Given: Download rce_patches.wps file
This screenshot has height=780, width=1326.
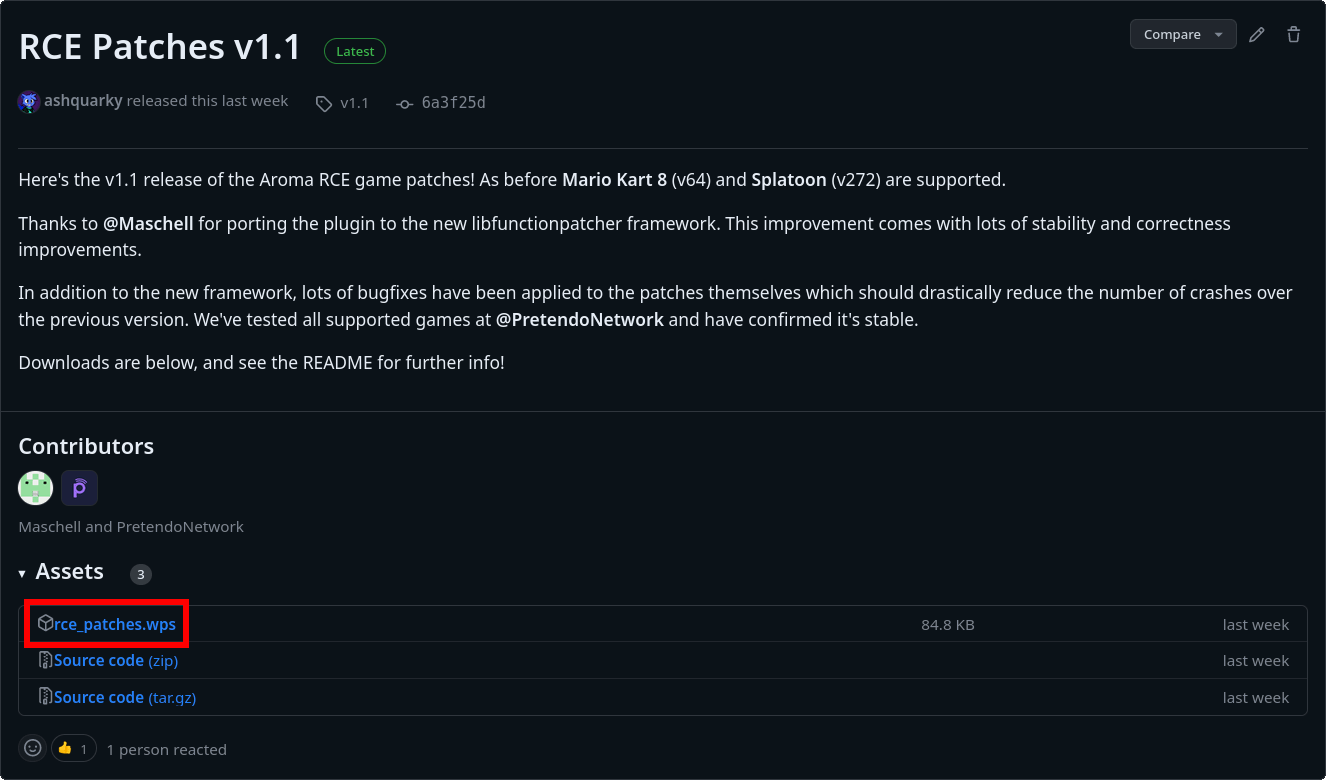Looking at the screenshot, I should [x=115, y=624].
